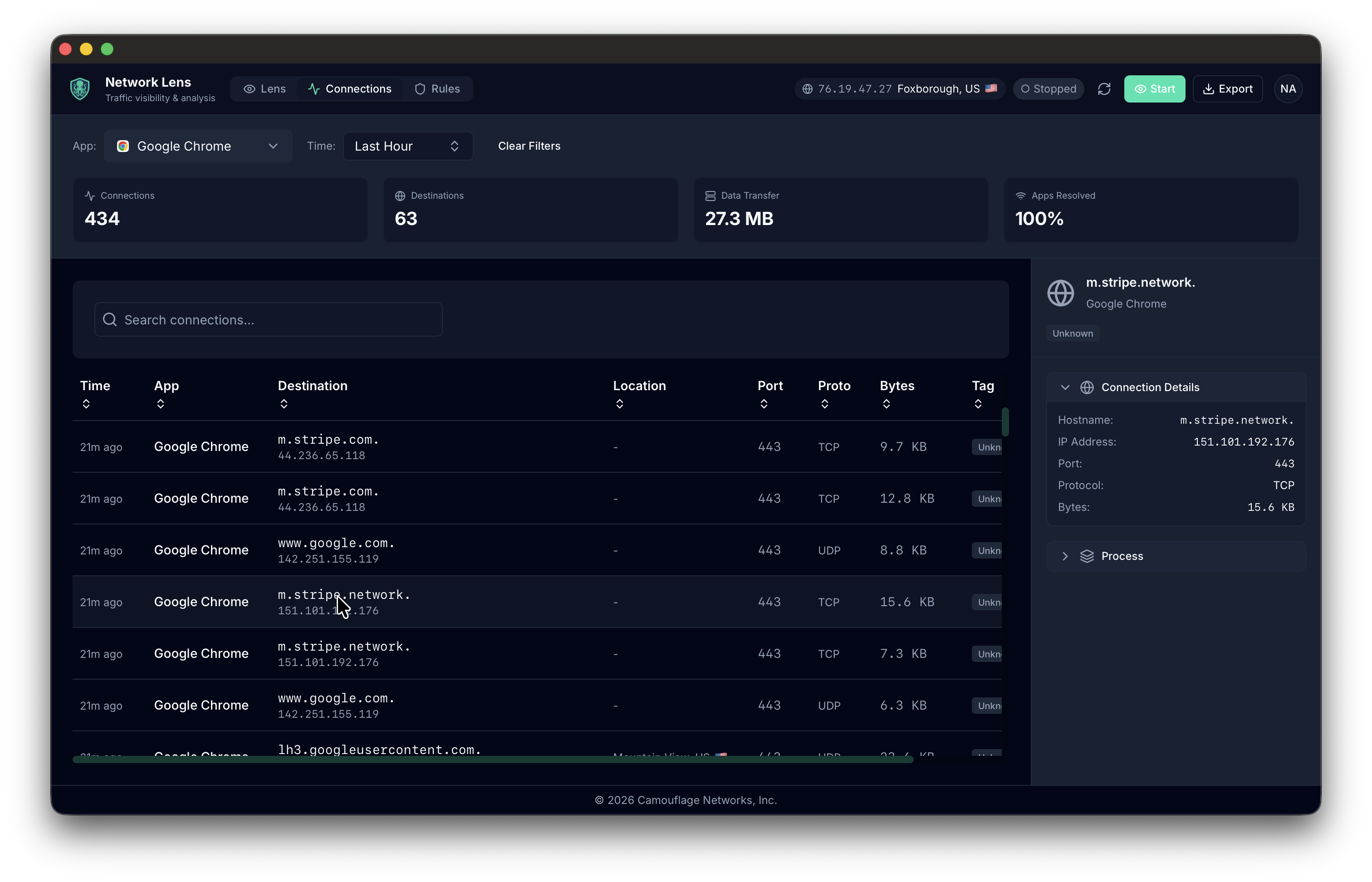Select the m.stripe.com. row with 9.7 KB
Screen dimensions: 1372x882
click(537, 447)
